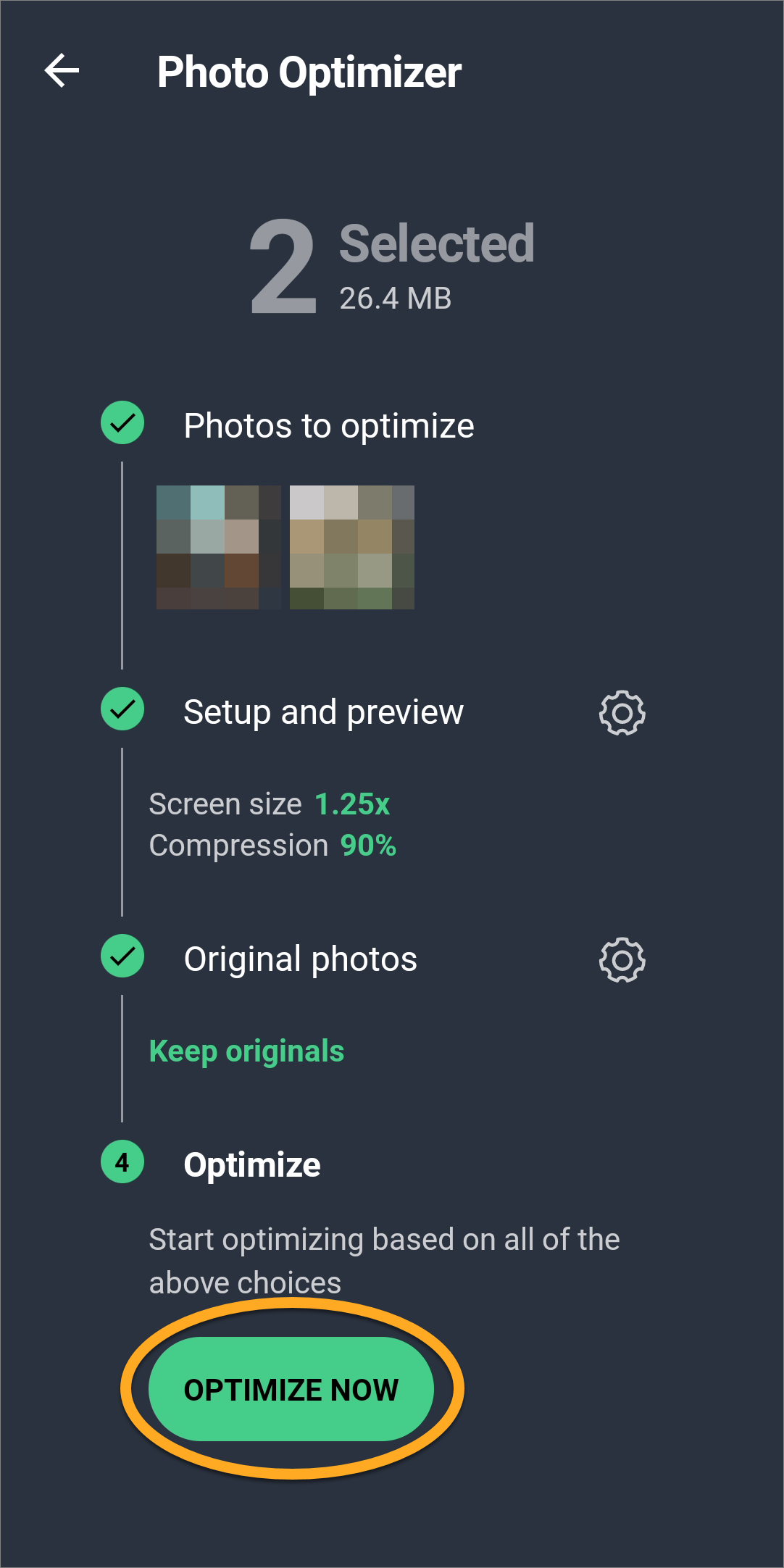This screenshot has width=784, height=1568.
Task: Click the Optimize step heading
Action: 252,1165
